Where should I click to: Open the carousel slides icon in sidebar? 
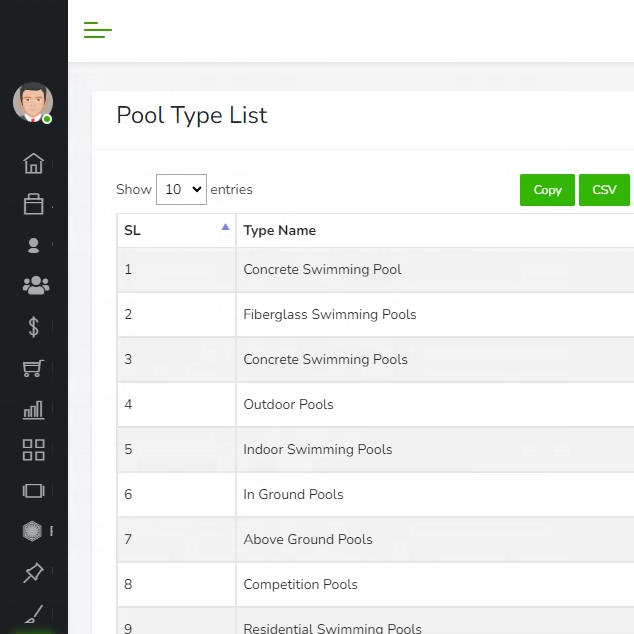point(34,491)
